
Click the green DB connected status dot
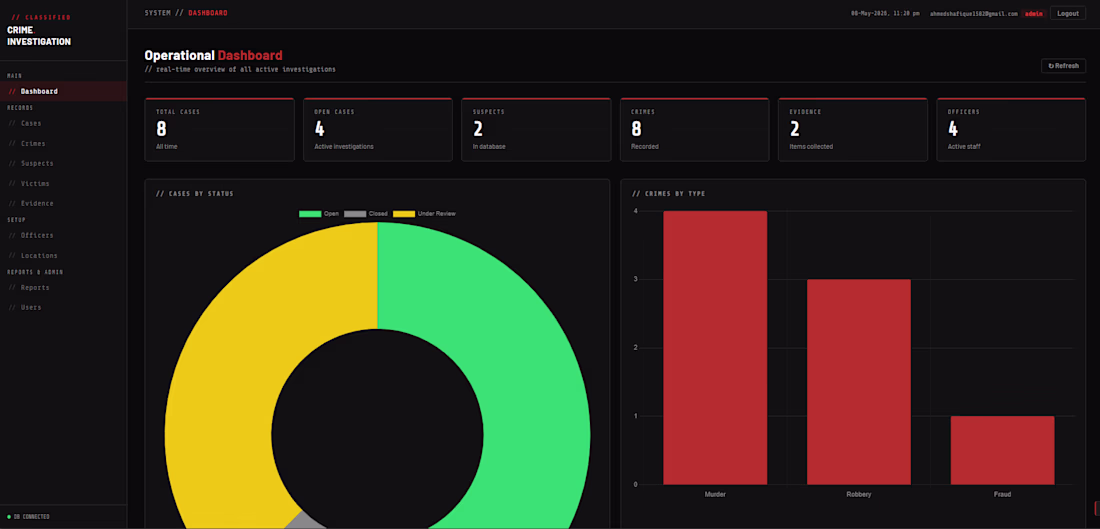coord(8,517)
